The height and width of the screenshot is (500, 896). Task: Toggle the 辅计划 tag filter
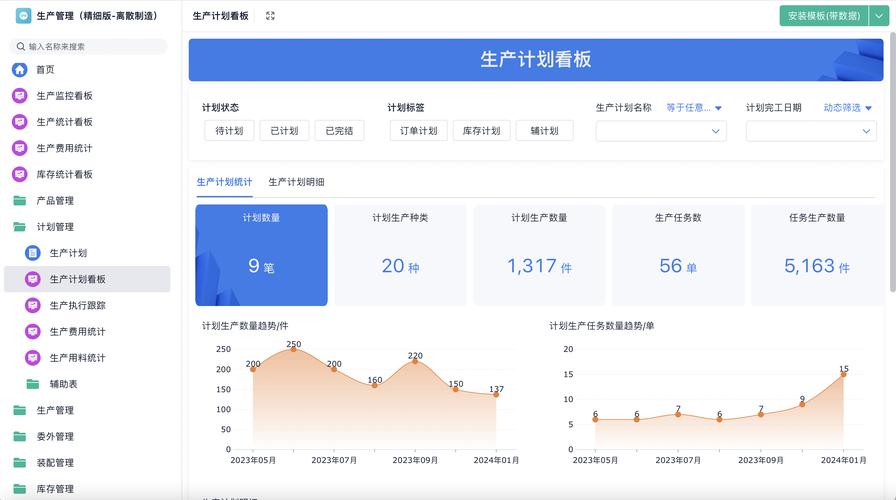545,131
